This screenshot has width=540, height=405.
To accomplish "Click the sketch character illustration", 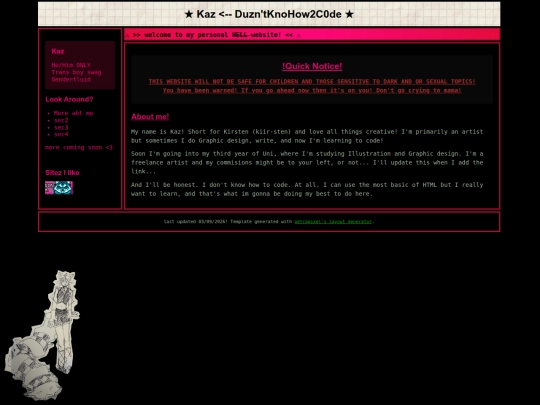I will click(x=42, y=335).
